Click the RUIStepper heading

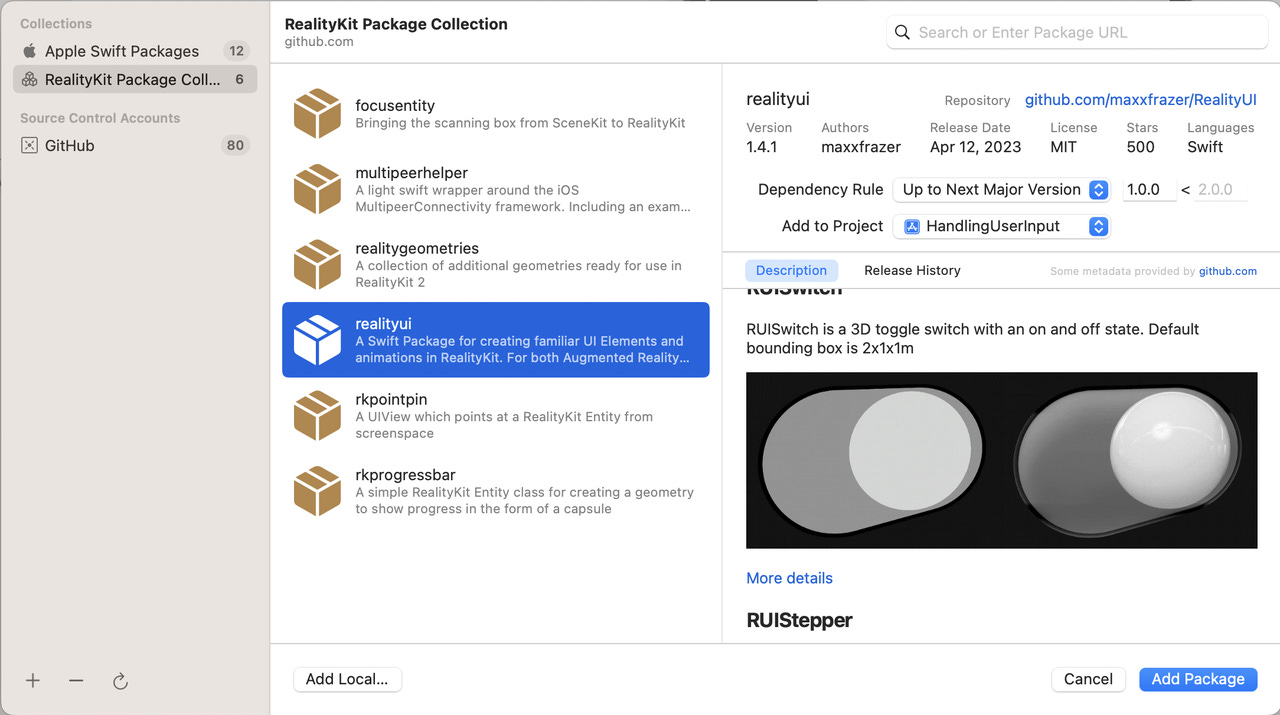pyautogui.click(x=799, y=620)
